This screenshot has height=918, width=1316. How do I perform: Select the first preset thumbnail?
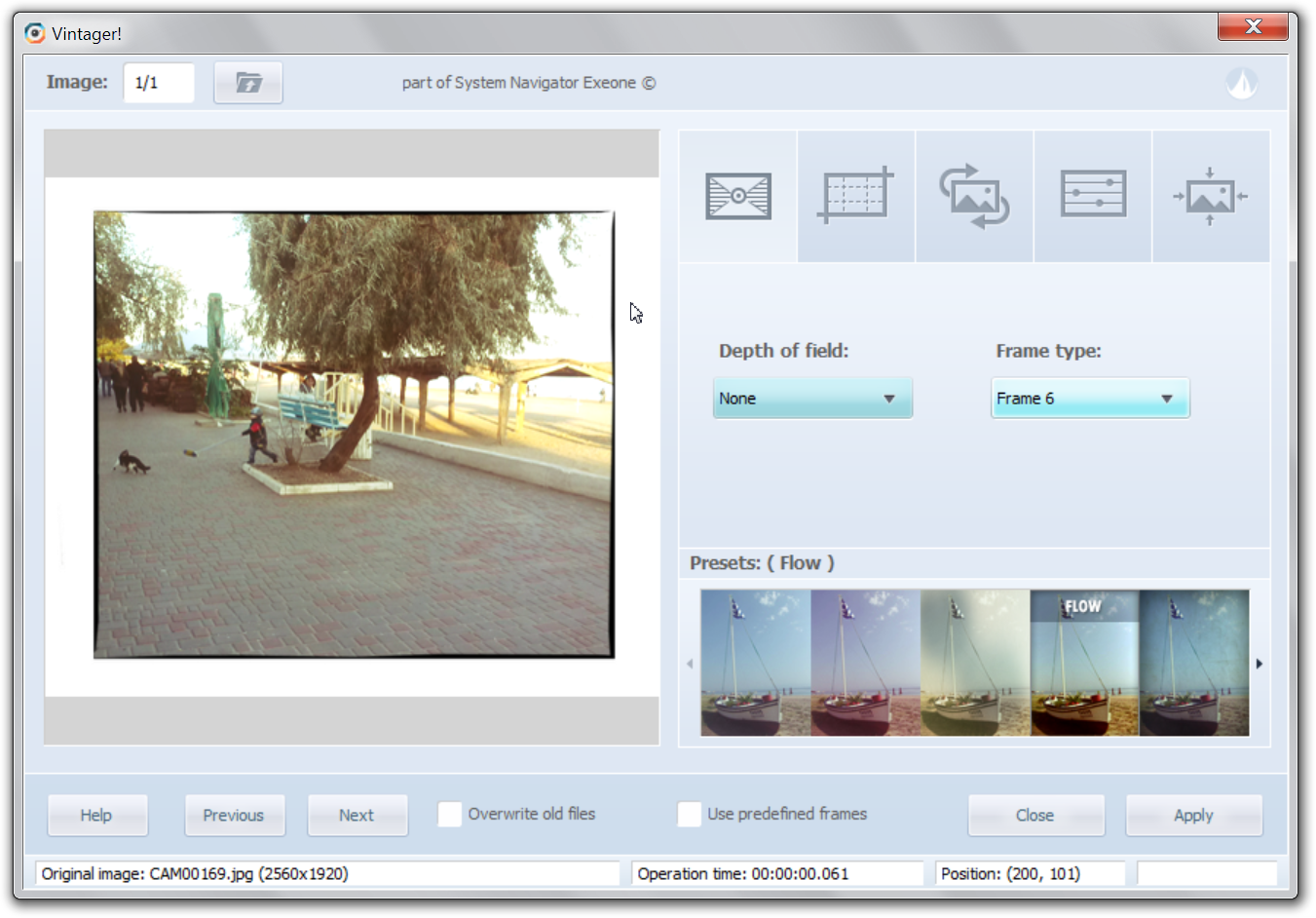[x=755, y=663]
